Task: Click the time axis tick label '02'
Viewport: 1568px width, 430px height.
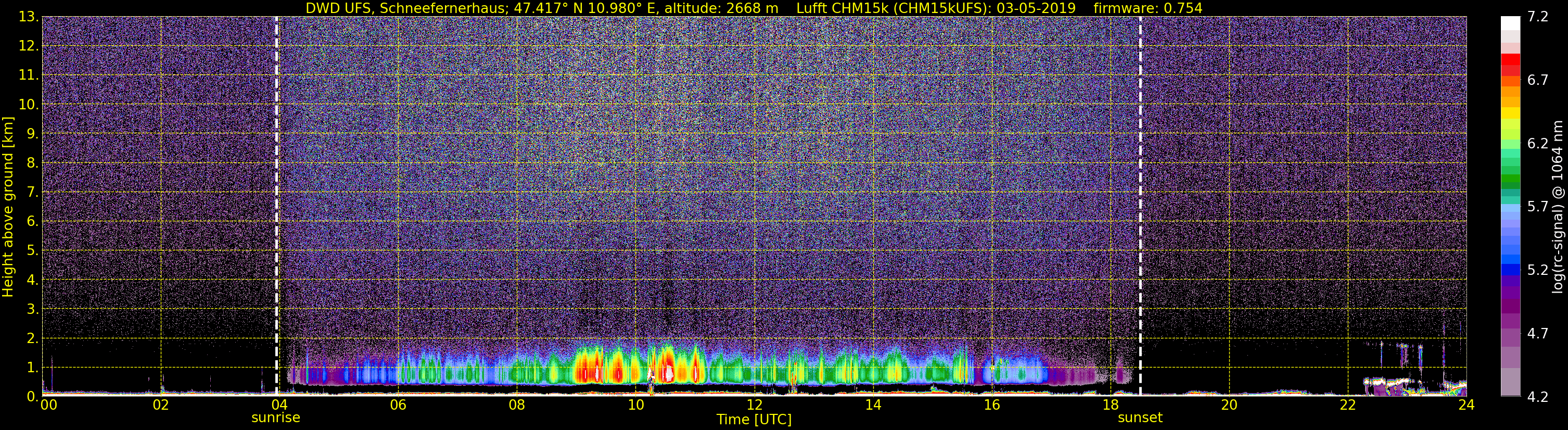Action: point(161,405)
